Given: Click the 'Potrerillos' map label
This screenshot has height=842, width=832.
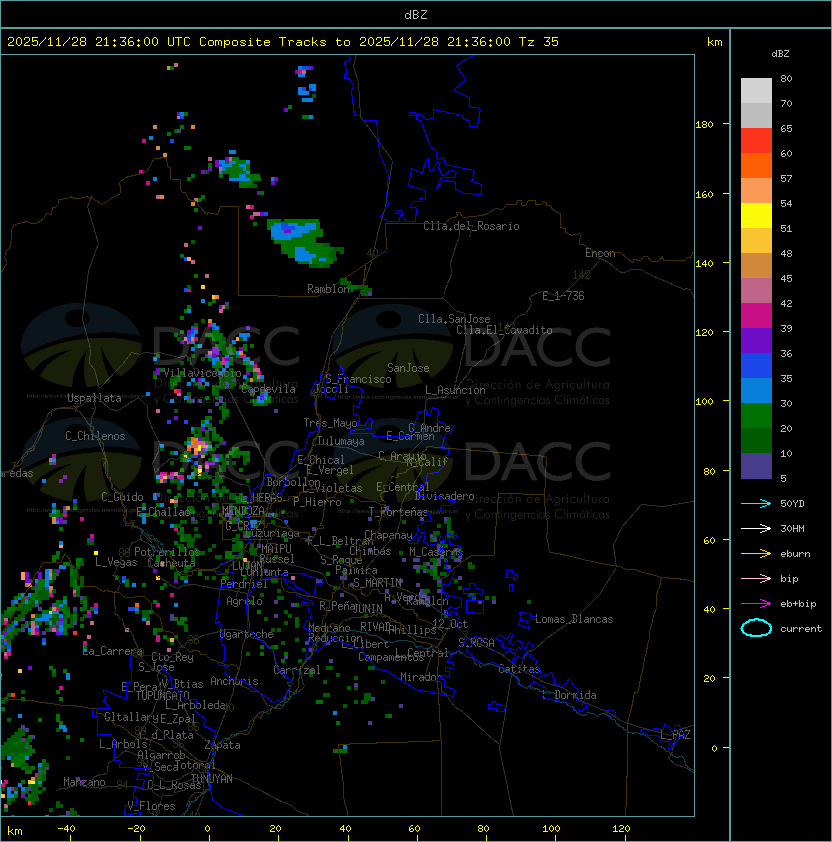Looking at the screenshot, I should tap(167, 551).
